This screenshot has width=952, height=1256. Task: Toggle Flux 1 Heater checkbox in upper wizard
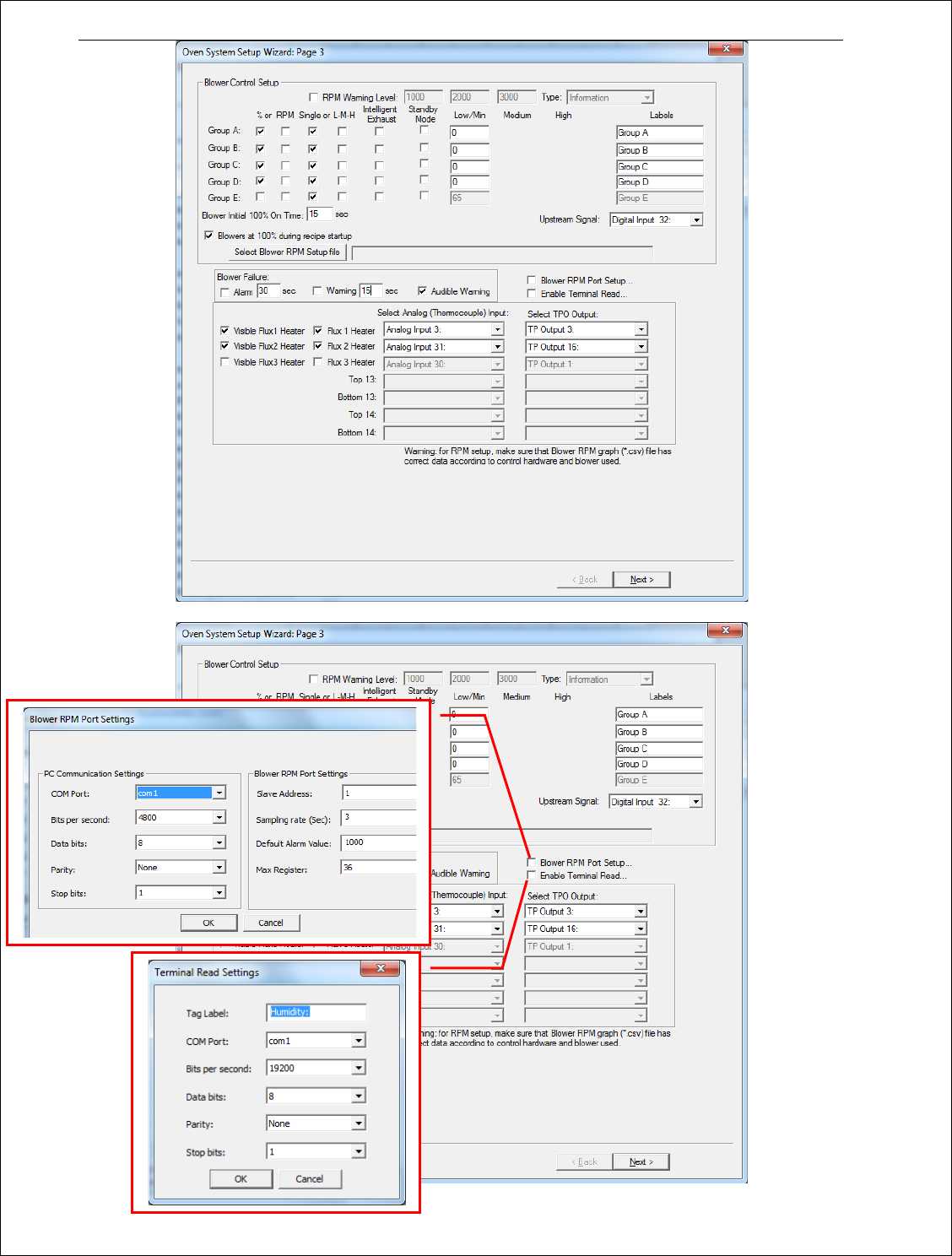[x=317, y=330]
